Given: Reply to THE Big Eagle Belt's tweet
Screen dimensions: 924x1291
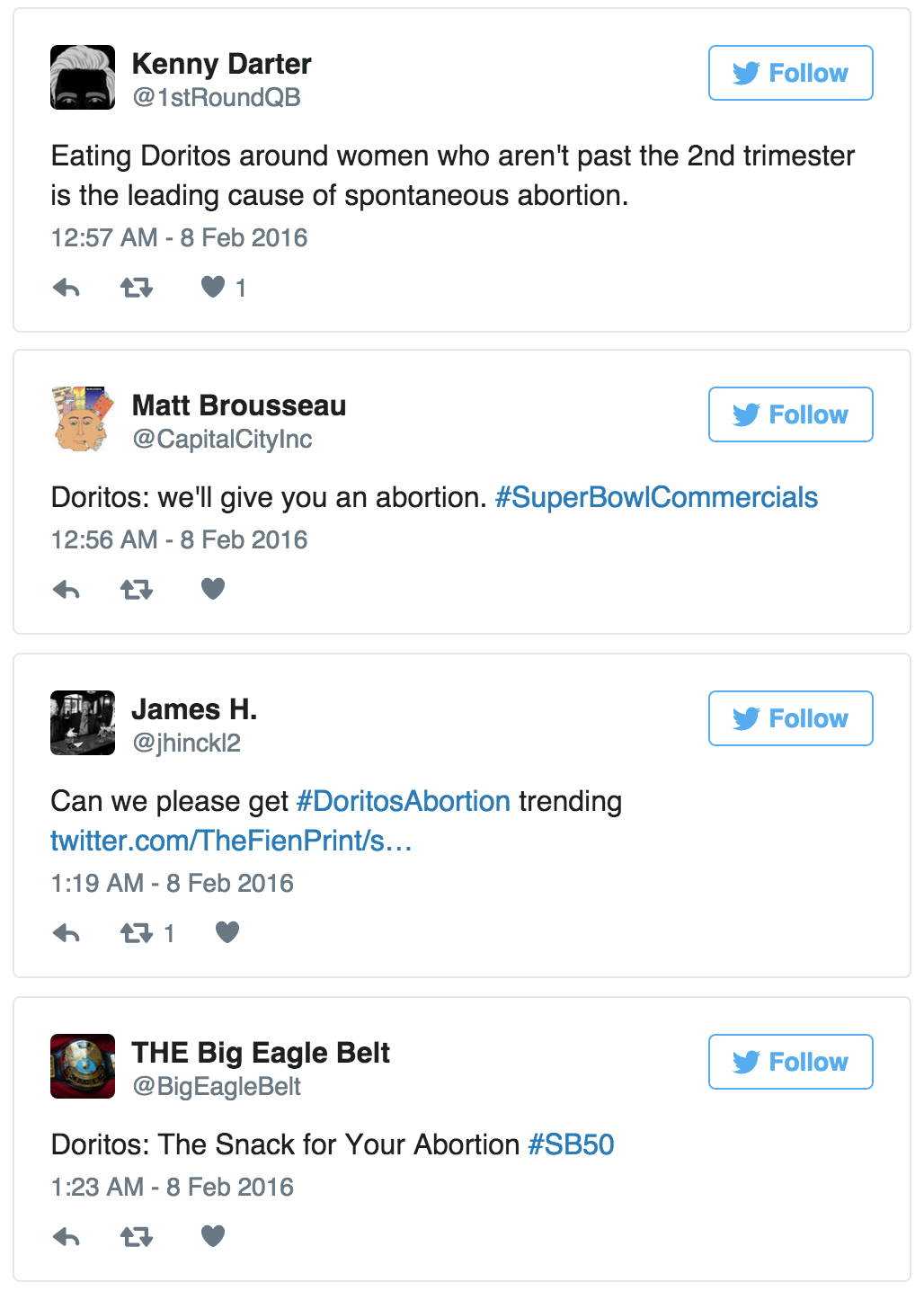Looking at the screenshot, I should click(x=67, y=1237).
